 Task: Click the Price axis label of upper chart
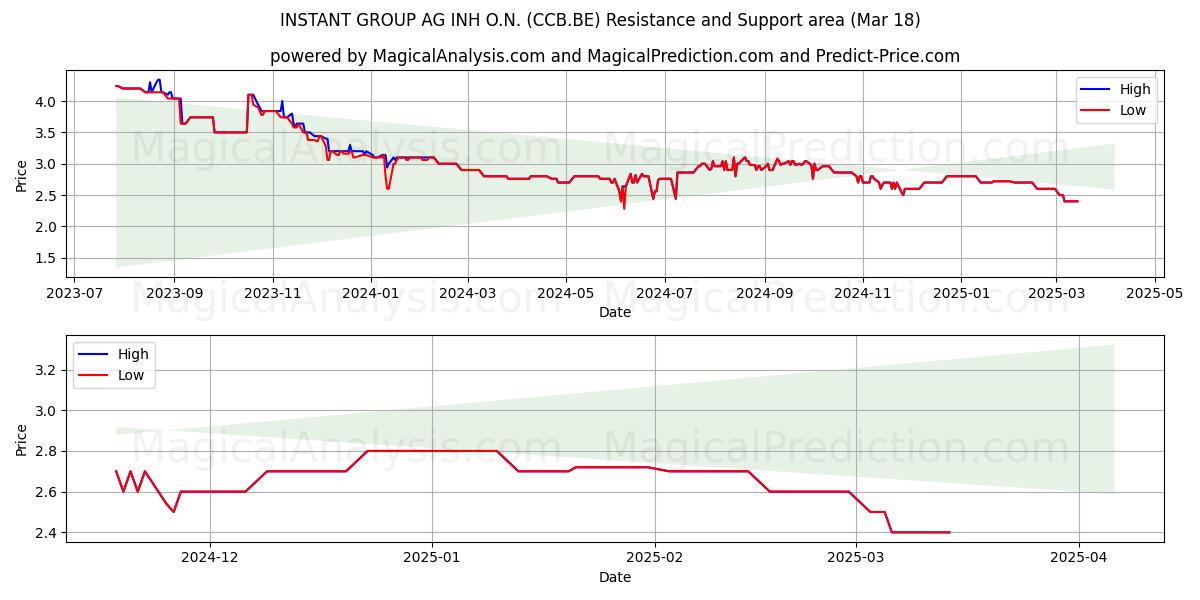click(22, 175)
